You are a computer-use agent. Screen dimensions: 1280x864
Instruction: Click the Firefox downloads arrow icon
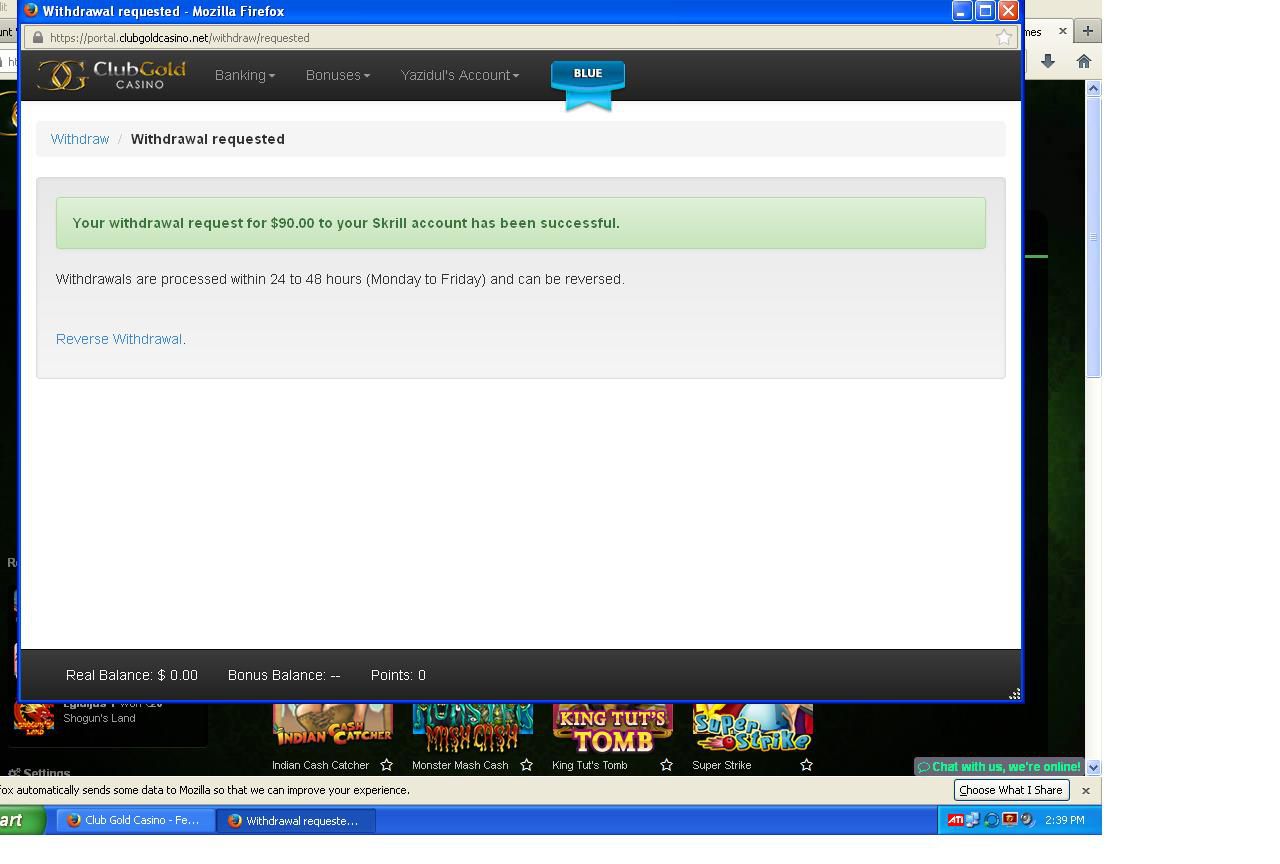click(1048, 61)
